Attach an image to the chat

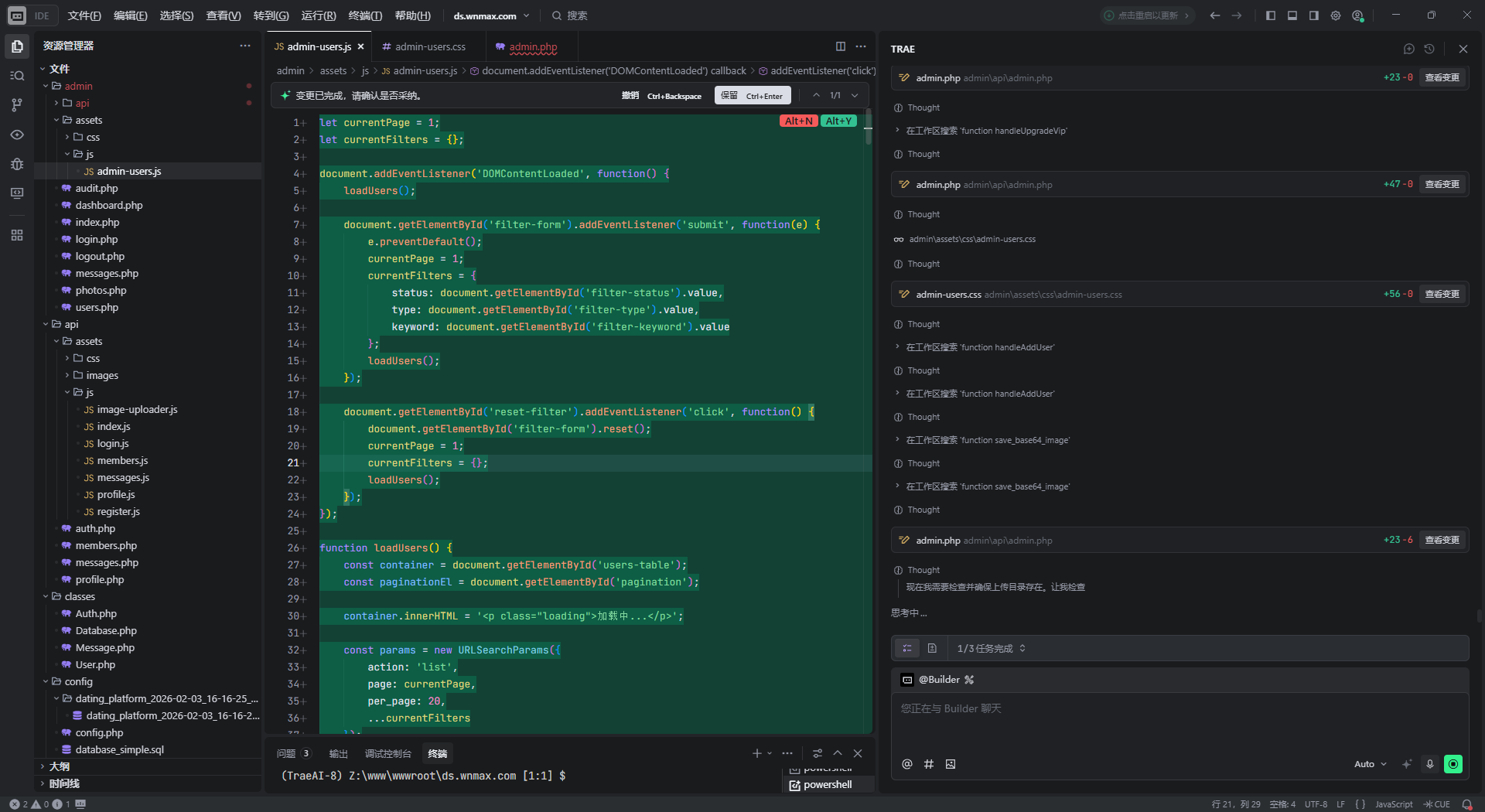click(x=951, y=764)
